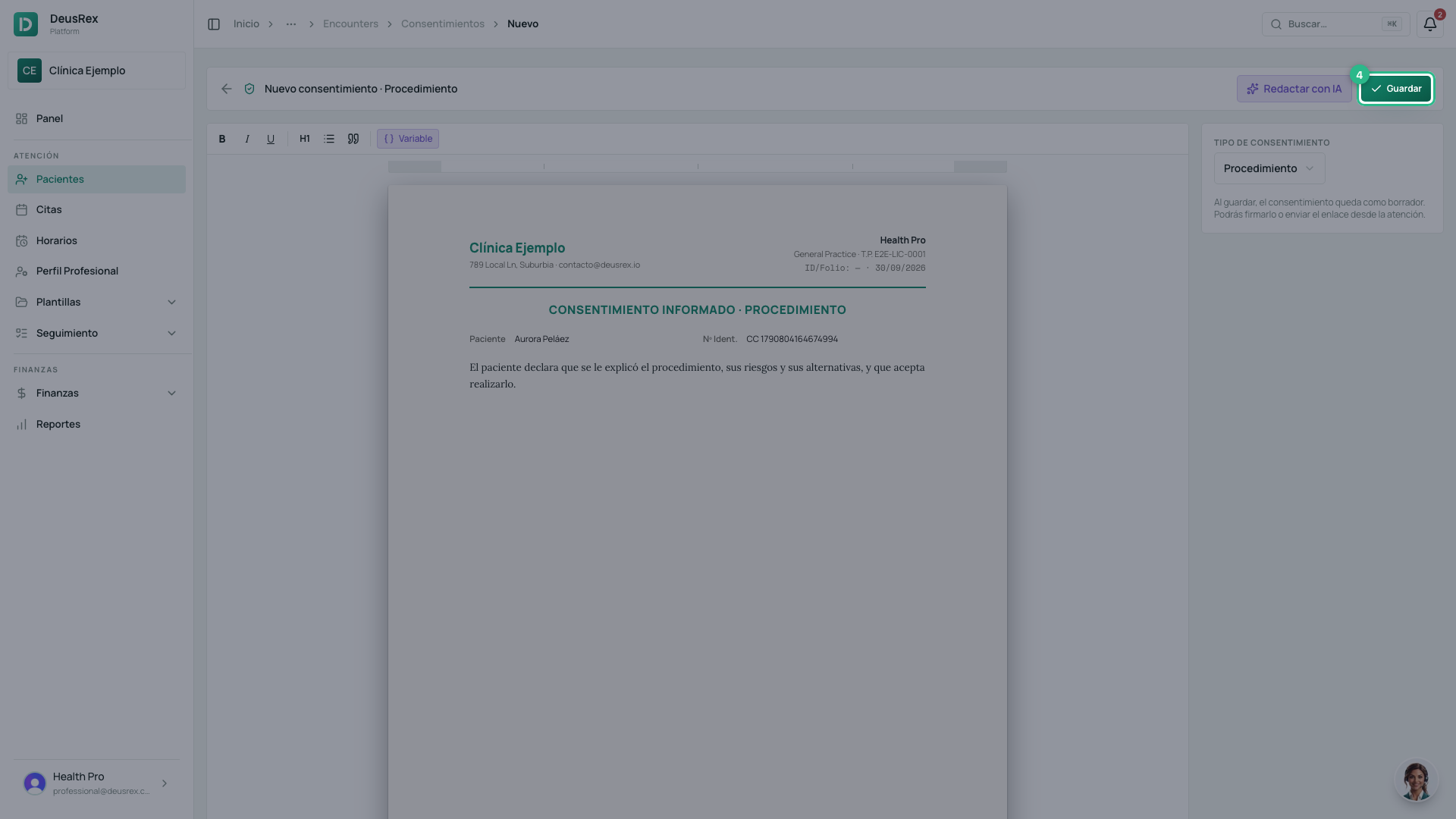Open the consent type Procedimiento dropdown

(1269, 168)
